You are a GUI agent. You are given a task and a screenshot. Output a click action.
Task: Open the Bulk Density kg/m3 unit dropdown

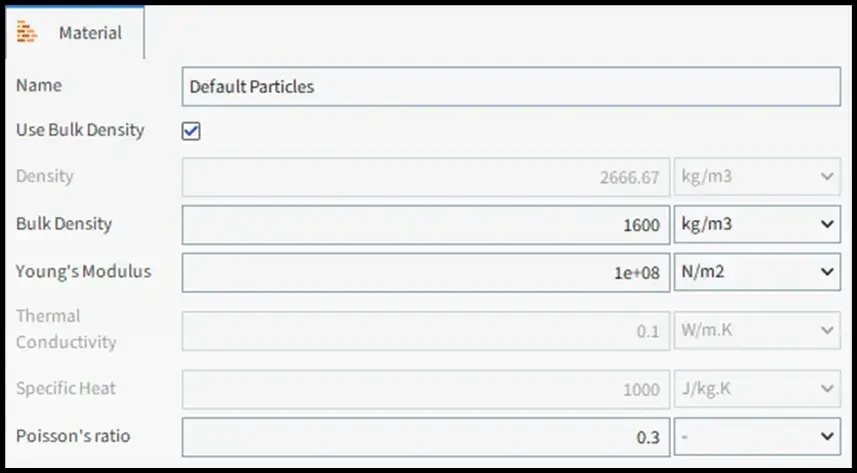[x=757, y=225]
